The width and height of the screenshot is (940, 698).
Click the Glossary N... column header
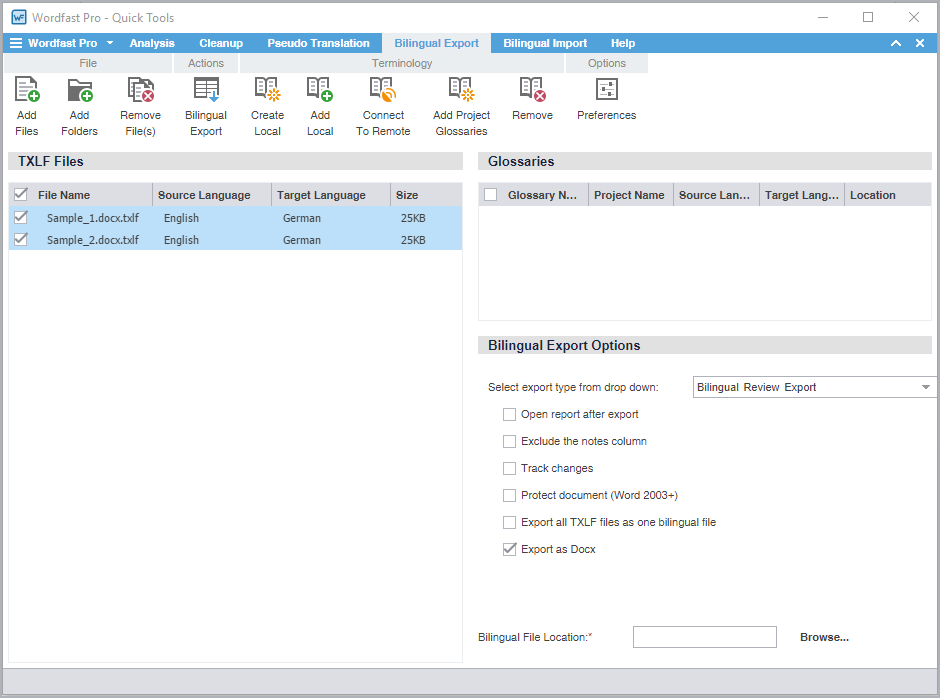click(542, 195)
